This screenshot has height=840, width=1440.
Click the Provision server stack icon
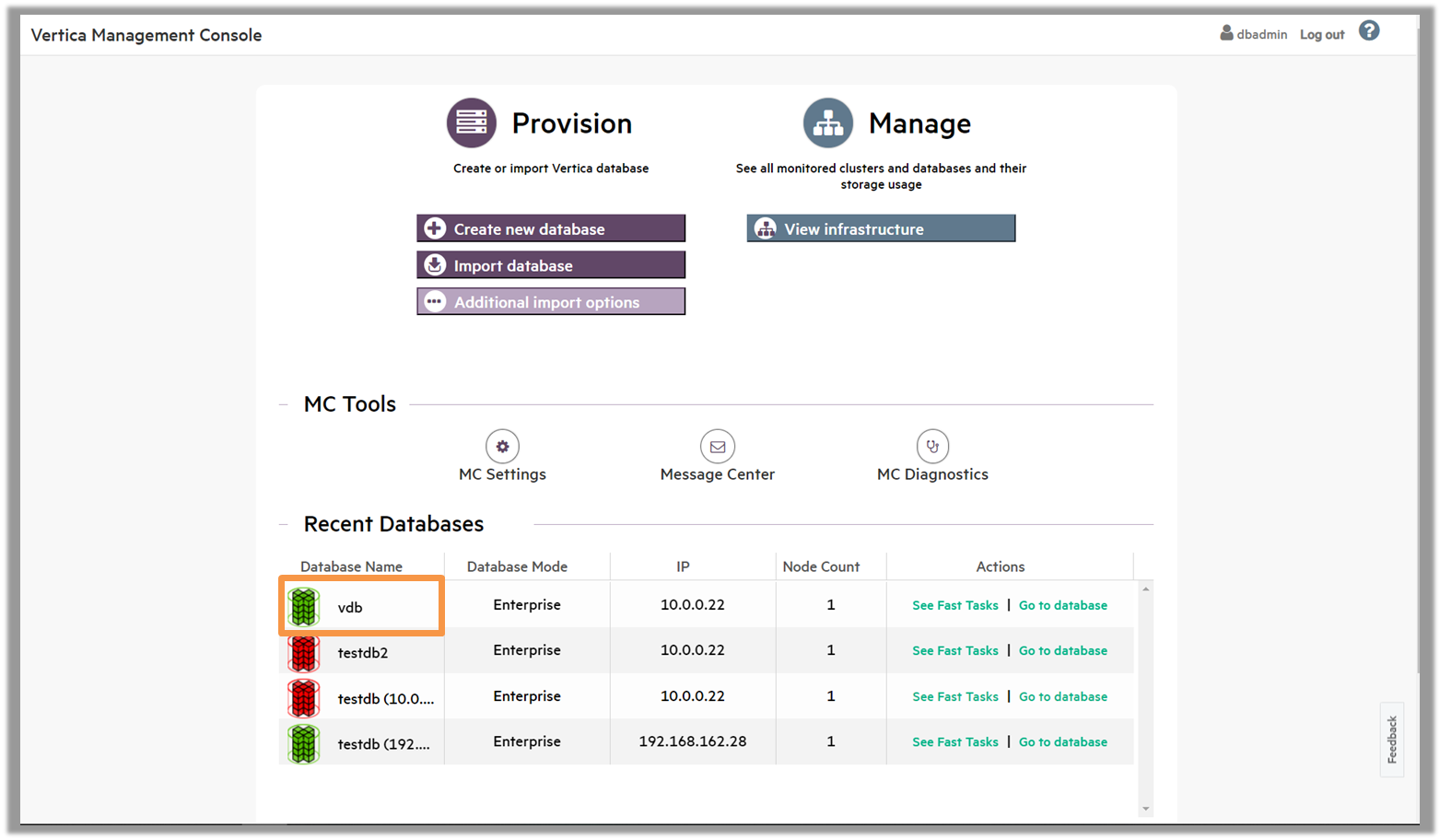471,122
